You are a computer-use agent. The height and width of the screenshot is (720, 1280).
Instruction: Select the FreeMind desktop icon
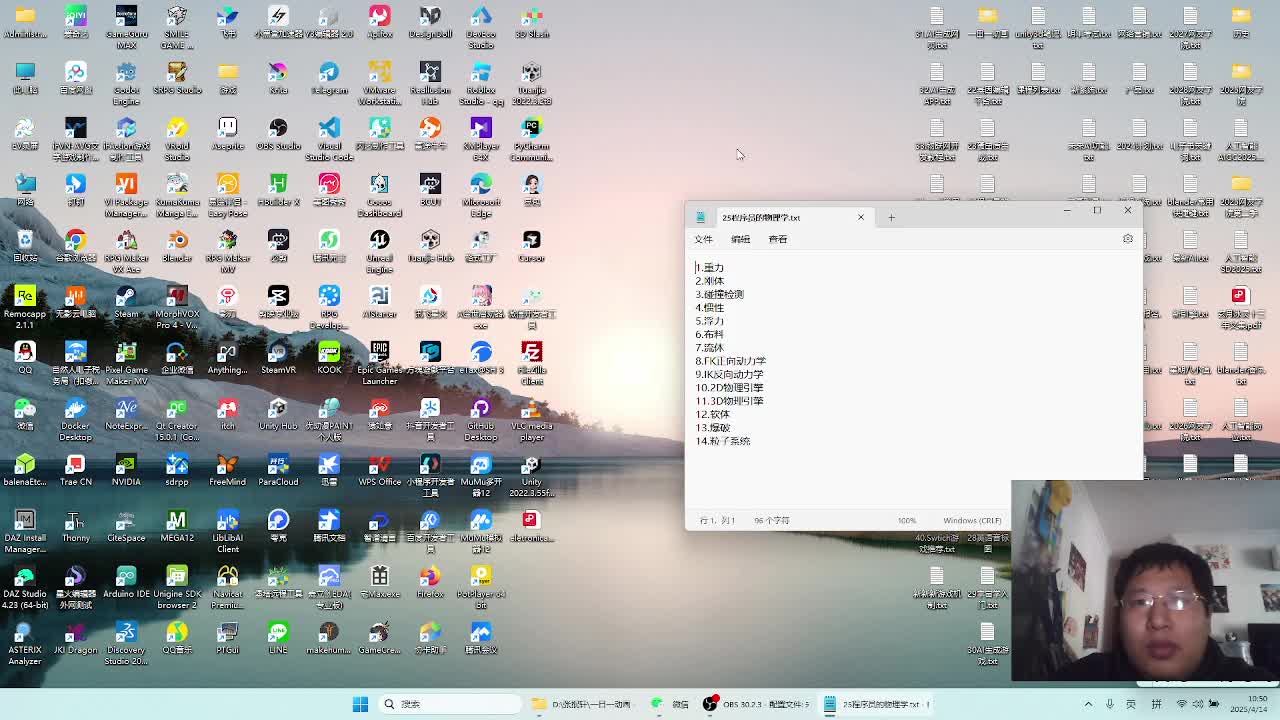pos(228,470)
